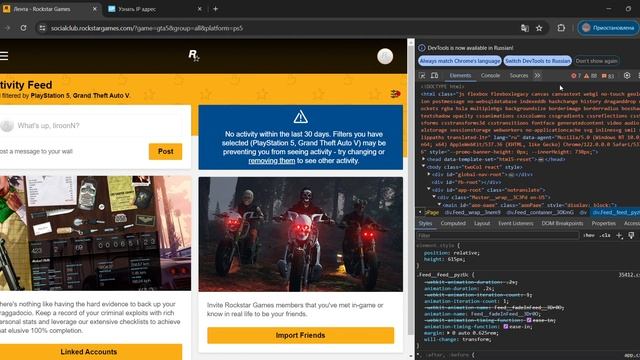The width and height of the screenshot is (640, 360).
Task: Focus the What's up, tiroonN? input
Action: (100, 125)
